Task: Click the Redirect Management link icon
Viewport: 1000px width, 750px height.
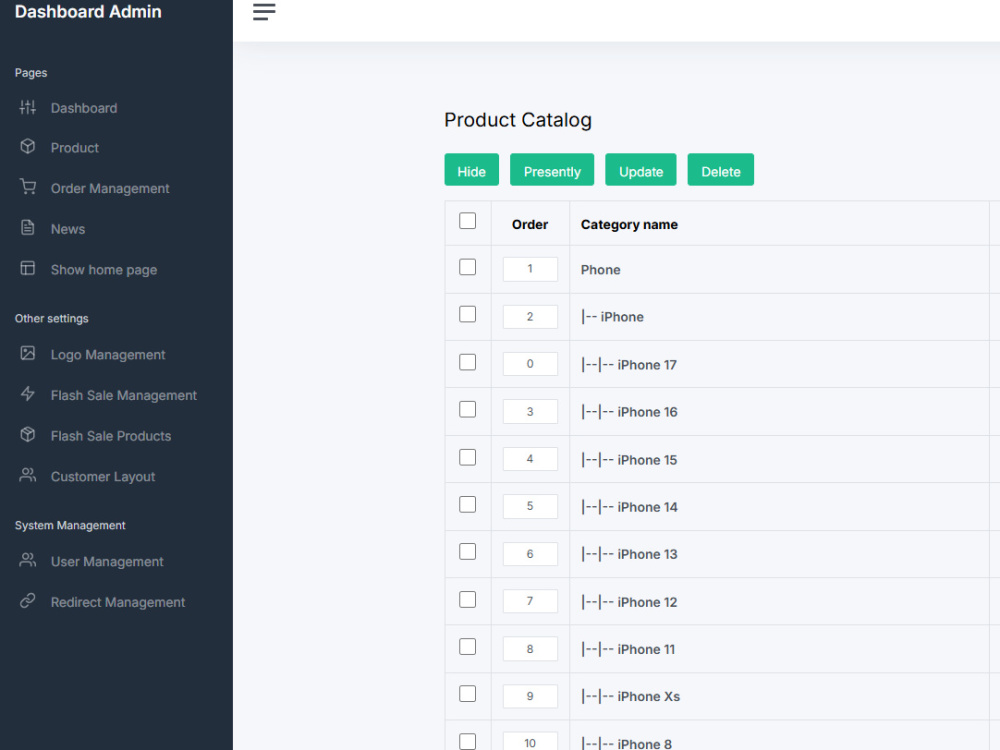Action: (x=27, y=601)
